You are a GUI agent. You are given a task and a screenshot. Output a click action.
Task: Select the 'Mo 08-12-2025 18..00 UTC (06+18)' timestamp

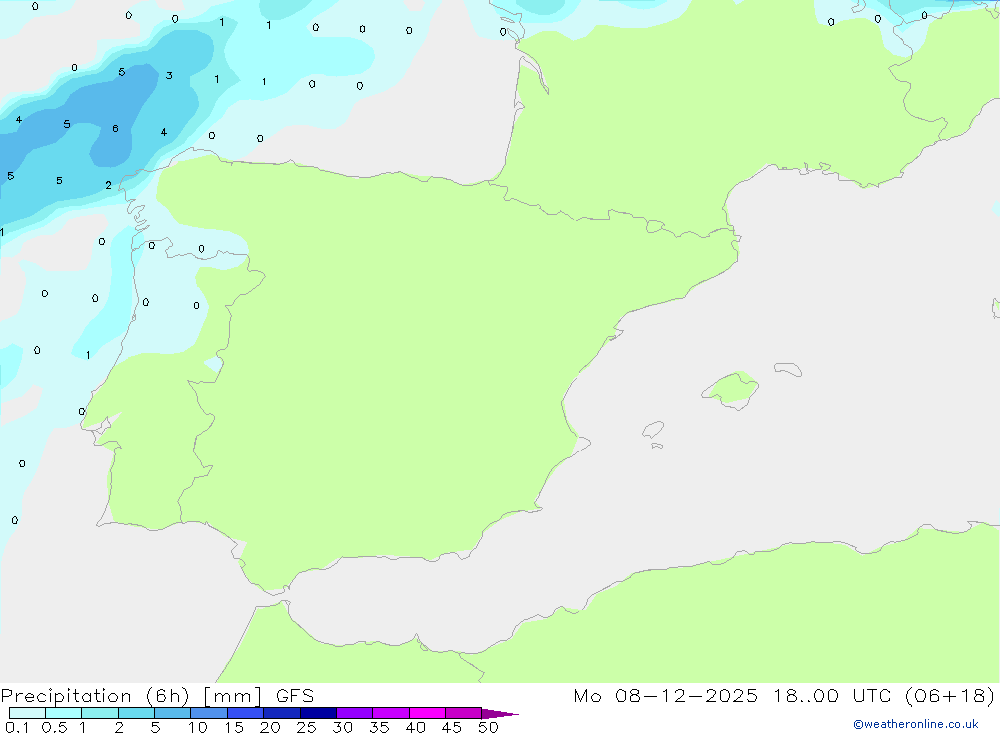pos(784,696)
